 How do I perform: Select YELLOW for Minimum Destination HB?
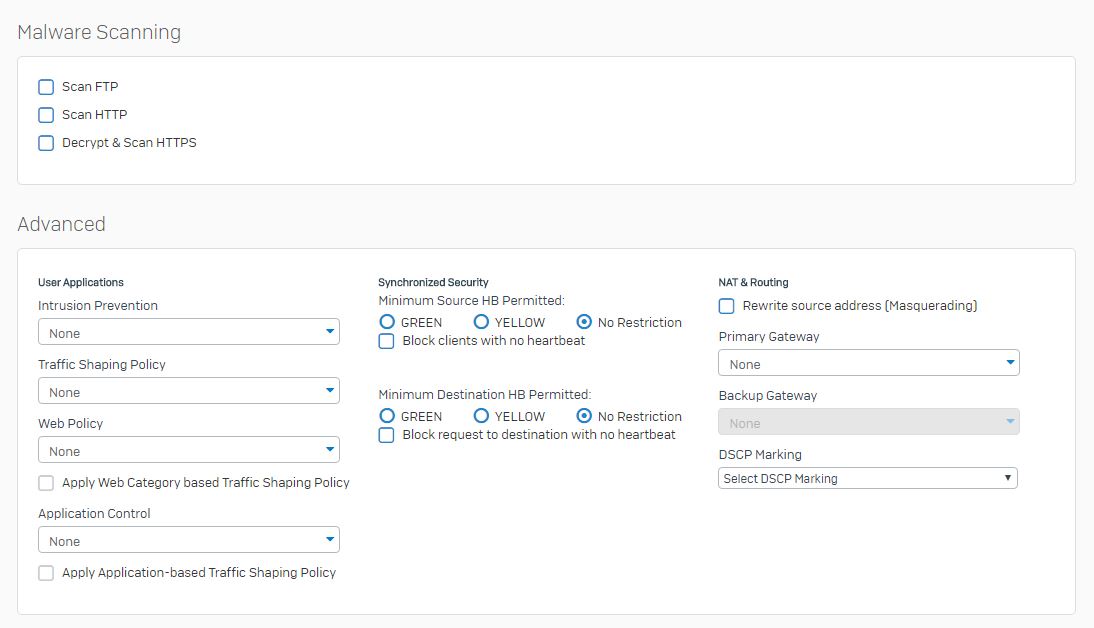(x=481, y=416)
